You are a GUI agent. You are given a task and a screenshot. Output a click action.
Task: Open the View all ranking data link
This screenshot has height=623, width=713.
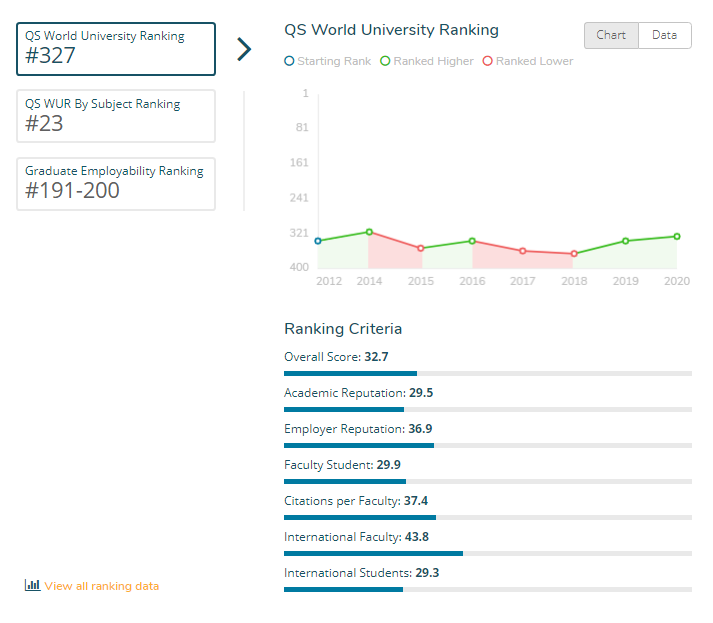tap(102, 586)
